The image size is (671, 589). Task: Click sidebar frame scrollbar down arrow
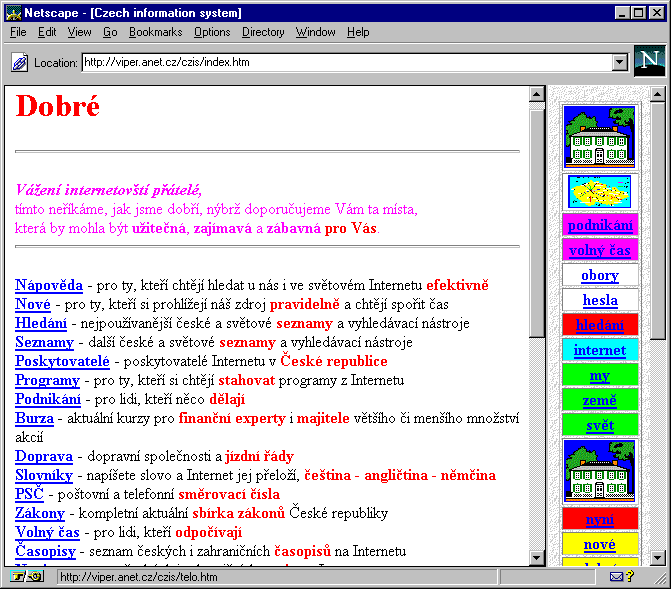[x=657, y=558]
